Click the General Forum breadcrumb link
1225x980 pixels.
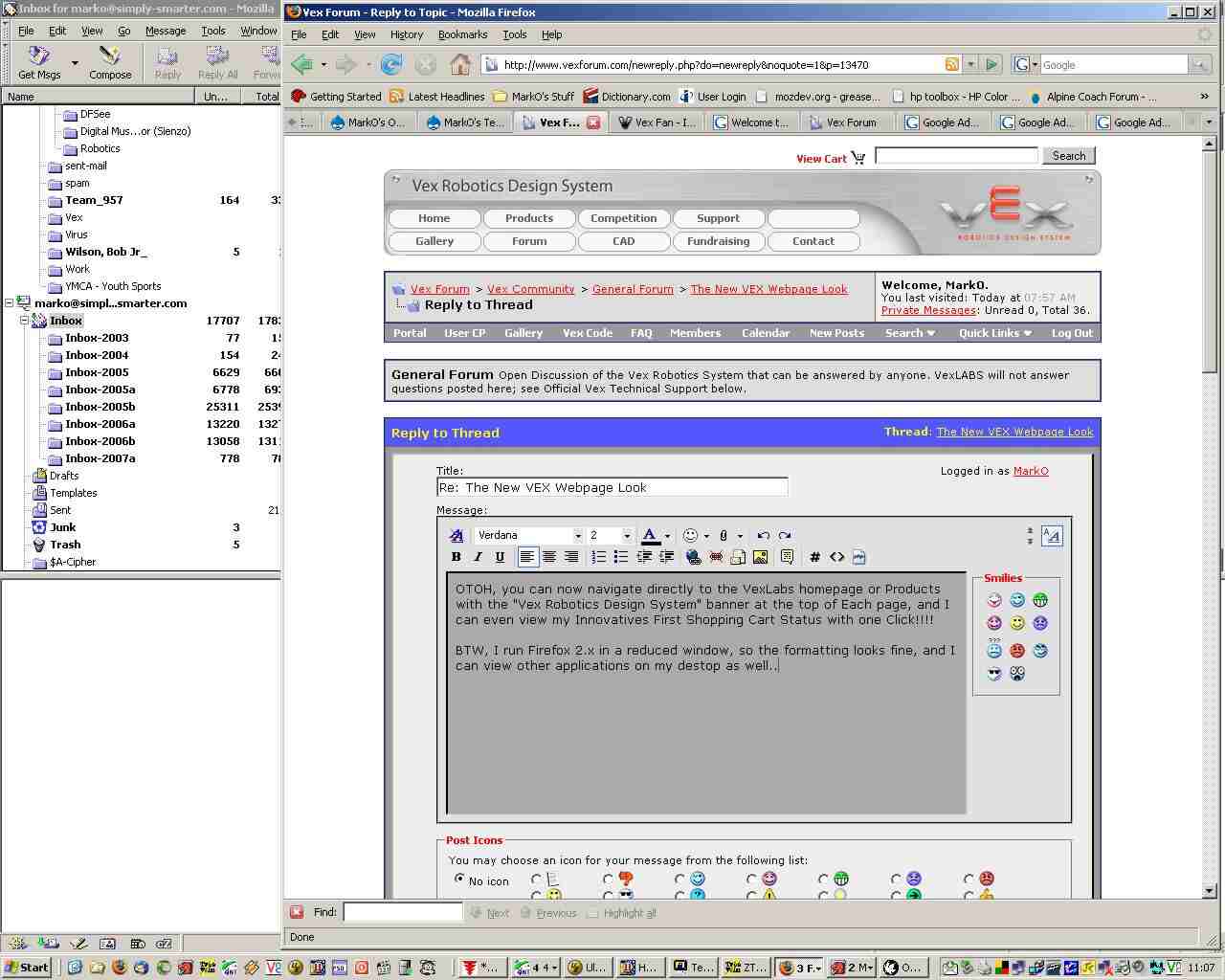tap(633, 289)
